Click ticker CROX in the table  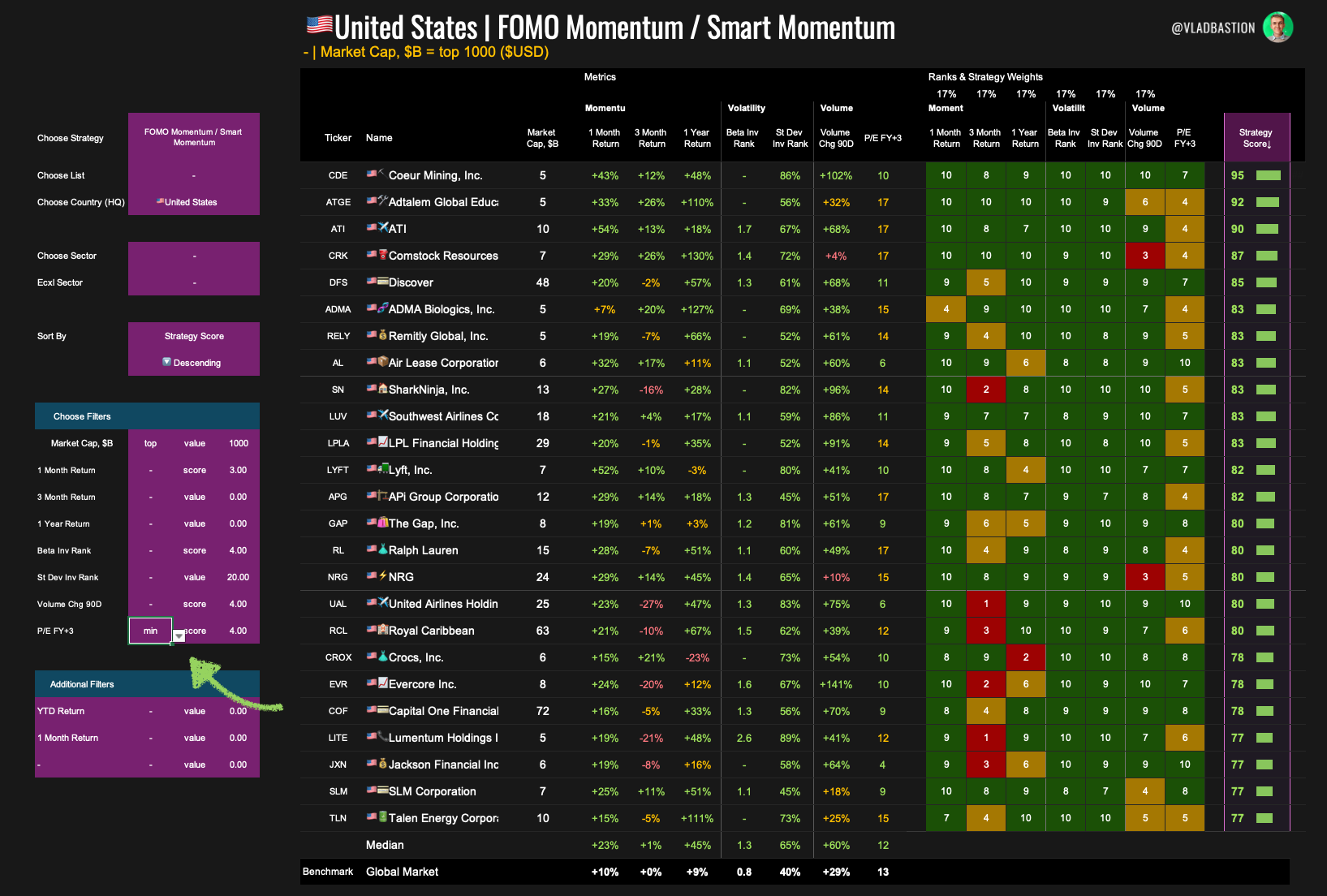click(x=338, y=657)
